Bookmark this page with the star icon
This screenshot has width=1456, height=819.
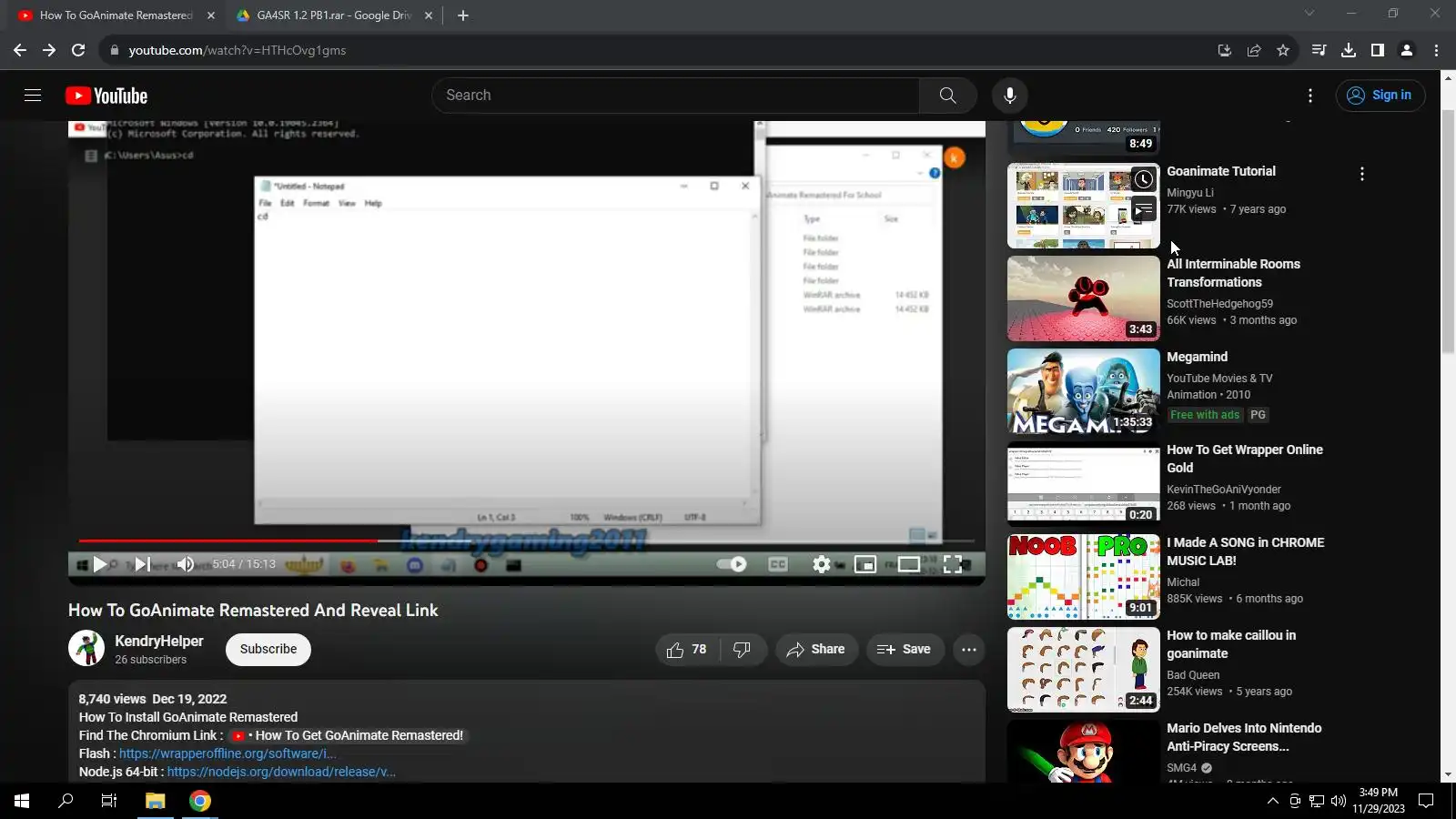[x=1283, y=50]
